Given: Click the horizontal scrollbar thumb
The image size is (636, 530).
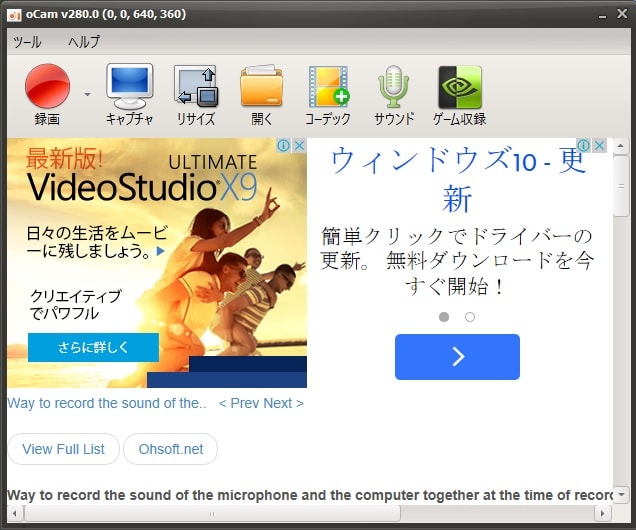Looking at the screenshot, I should click(x=212, y=514).
